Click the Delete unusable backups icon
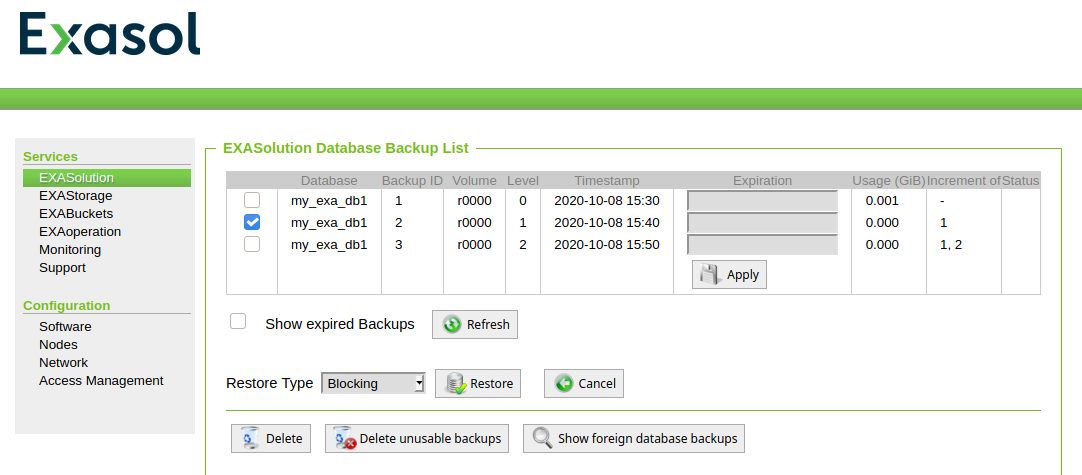The width and height of the screenshot is (1082, 475). tap(344, 438)
